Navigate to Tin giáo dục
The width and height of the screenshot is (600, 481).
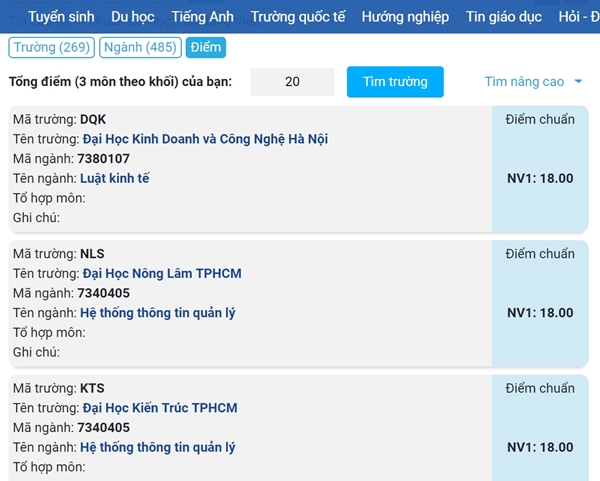coord(503,17)
